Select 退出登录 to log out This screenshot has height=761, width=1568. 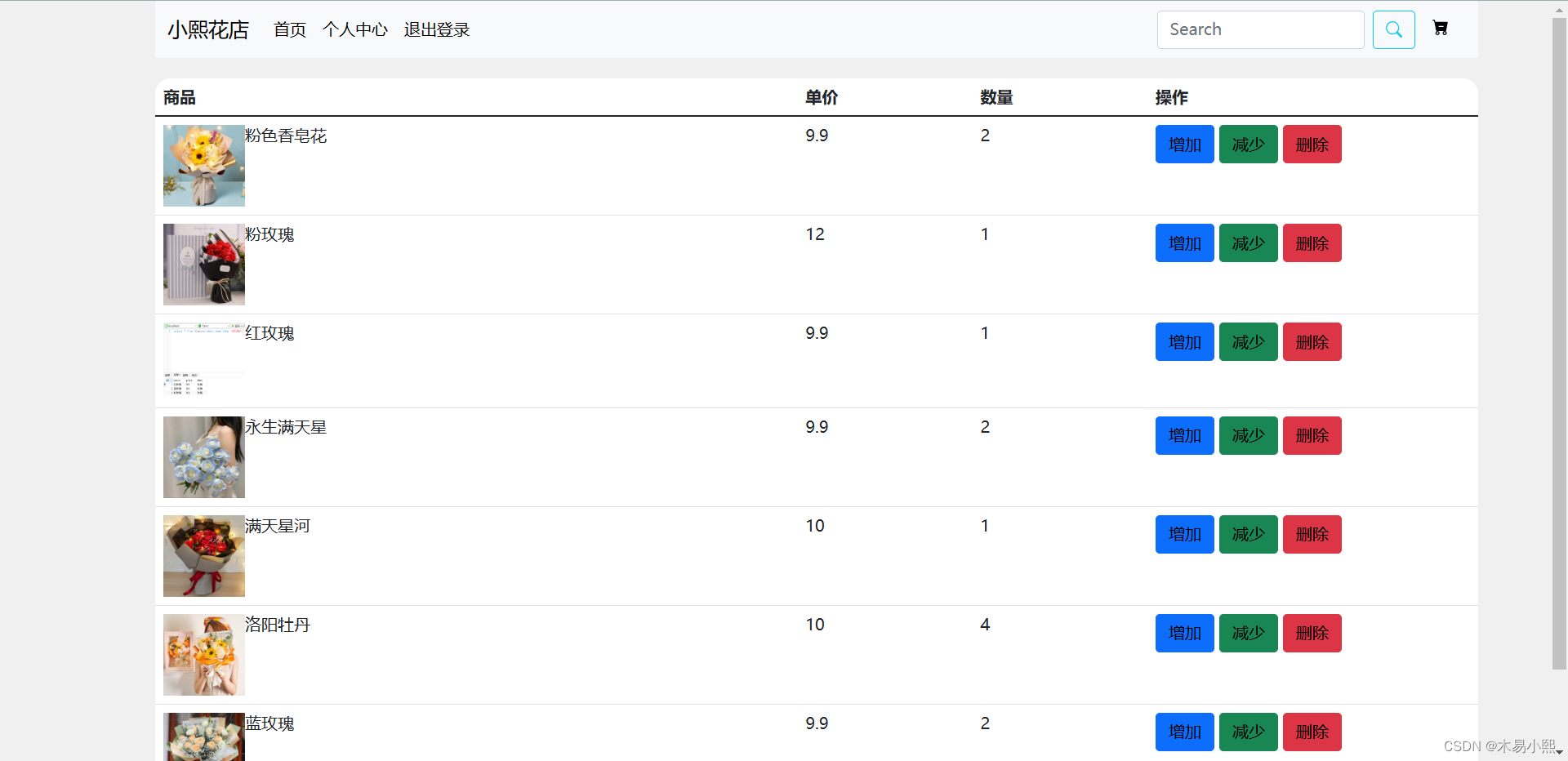(437, 29)
